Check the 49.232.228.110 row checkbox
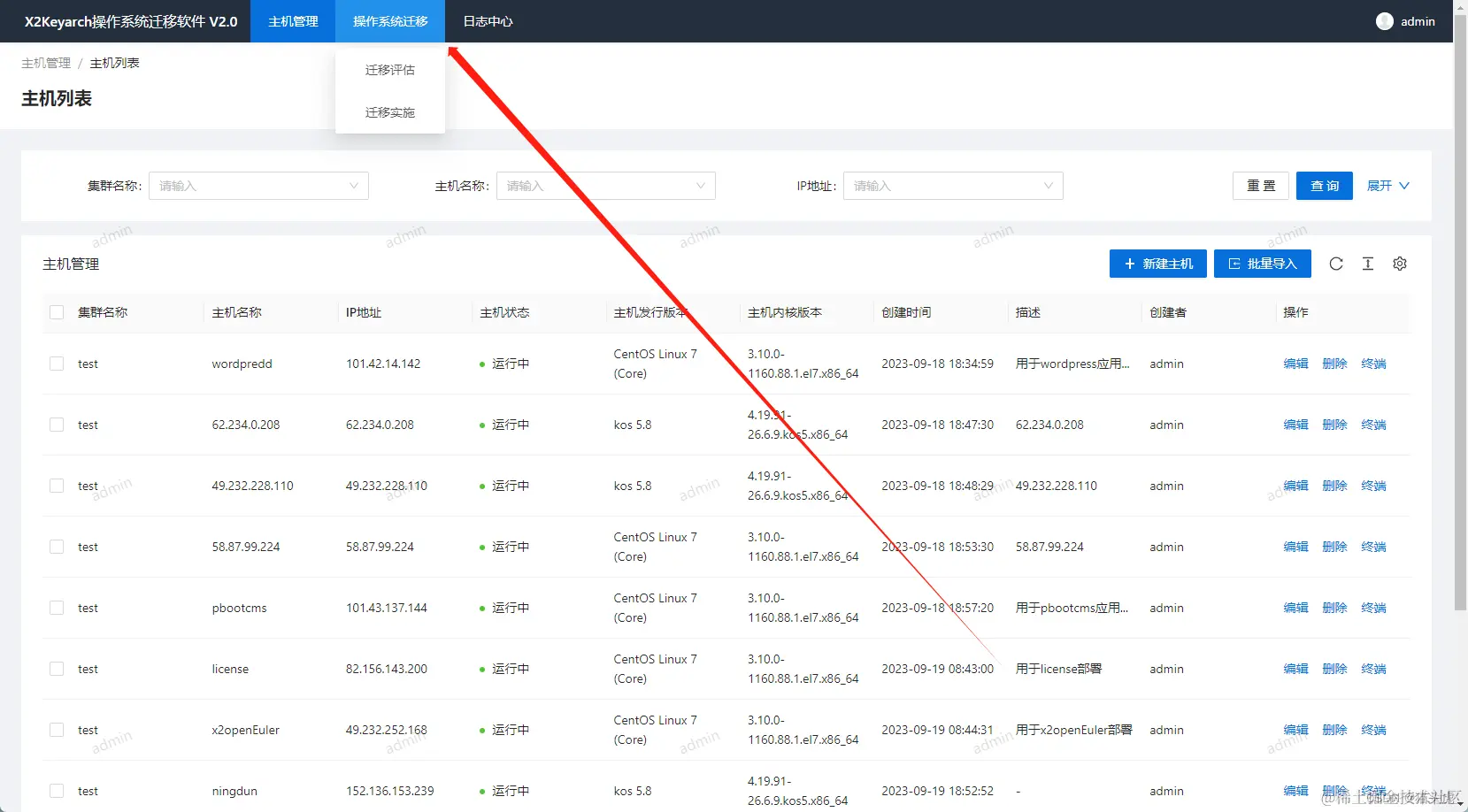The width and height of the screenshot is (1468, 812). 57,486
